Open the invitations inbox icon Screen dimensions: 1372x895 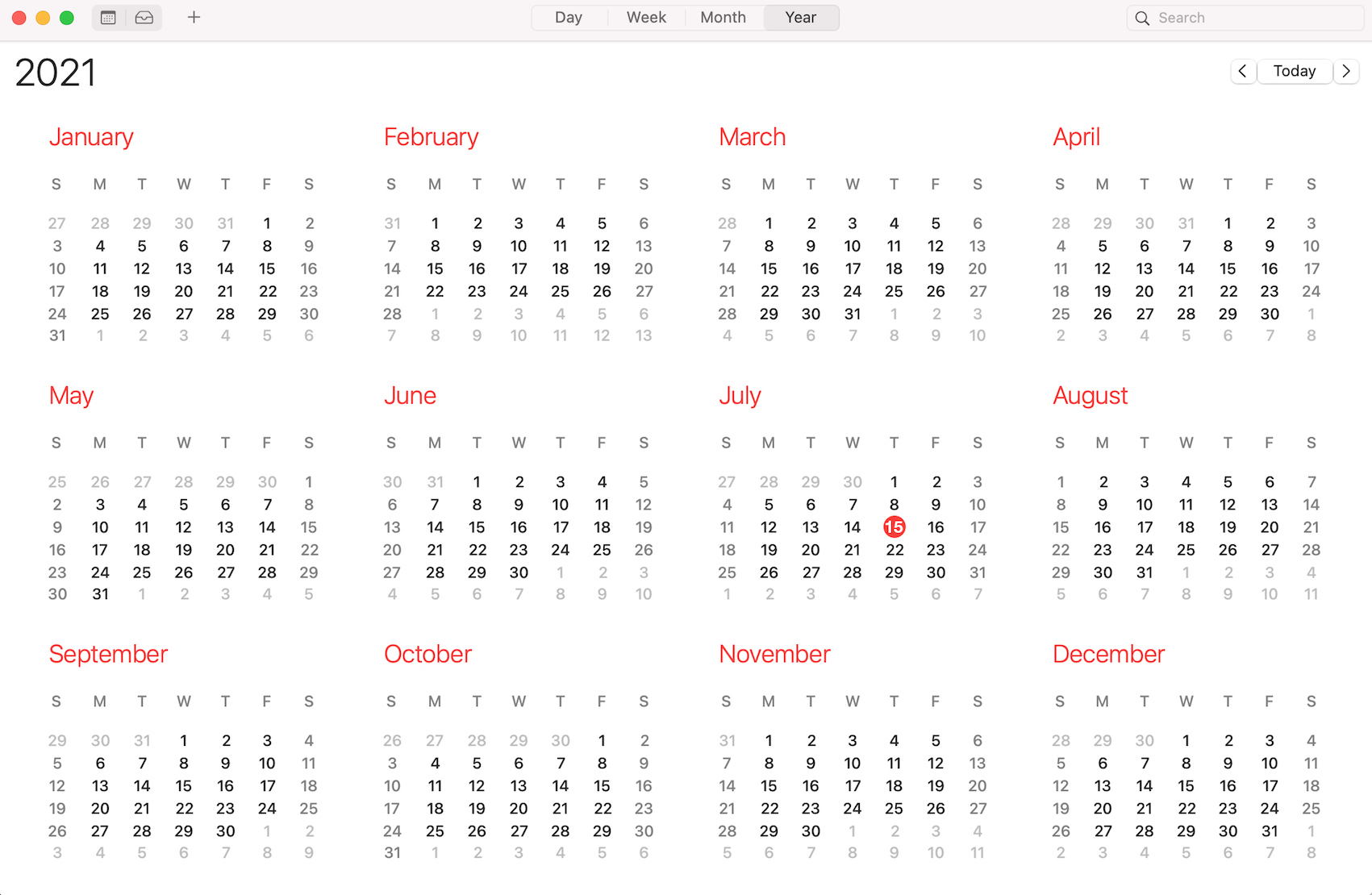(x=144, y=18)
